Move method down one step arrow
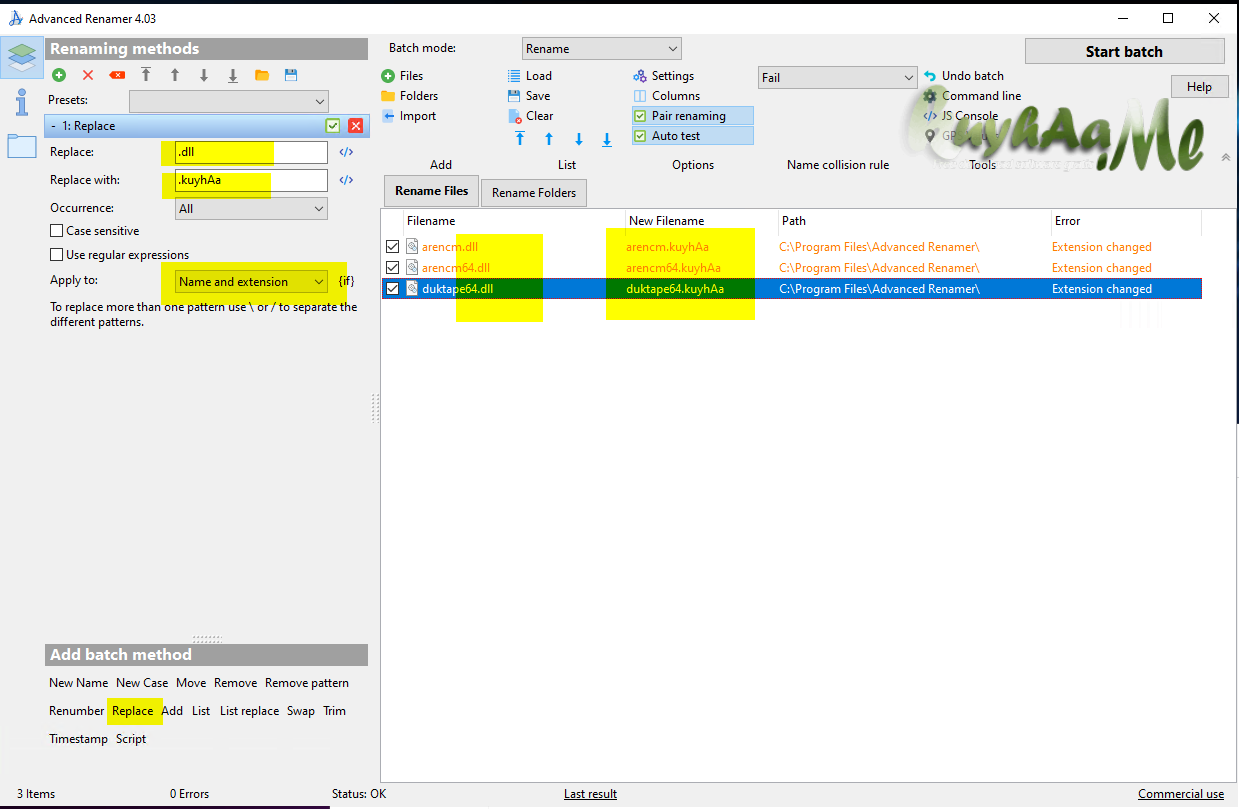The image size is (1239, 809). [x=204, y=75]
